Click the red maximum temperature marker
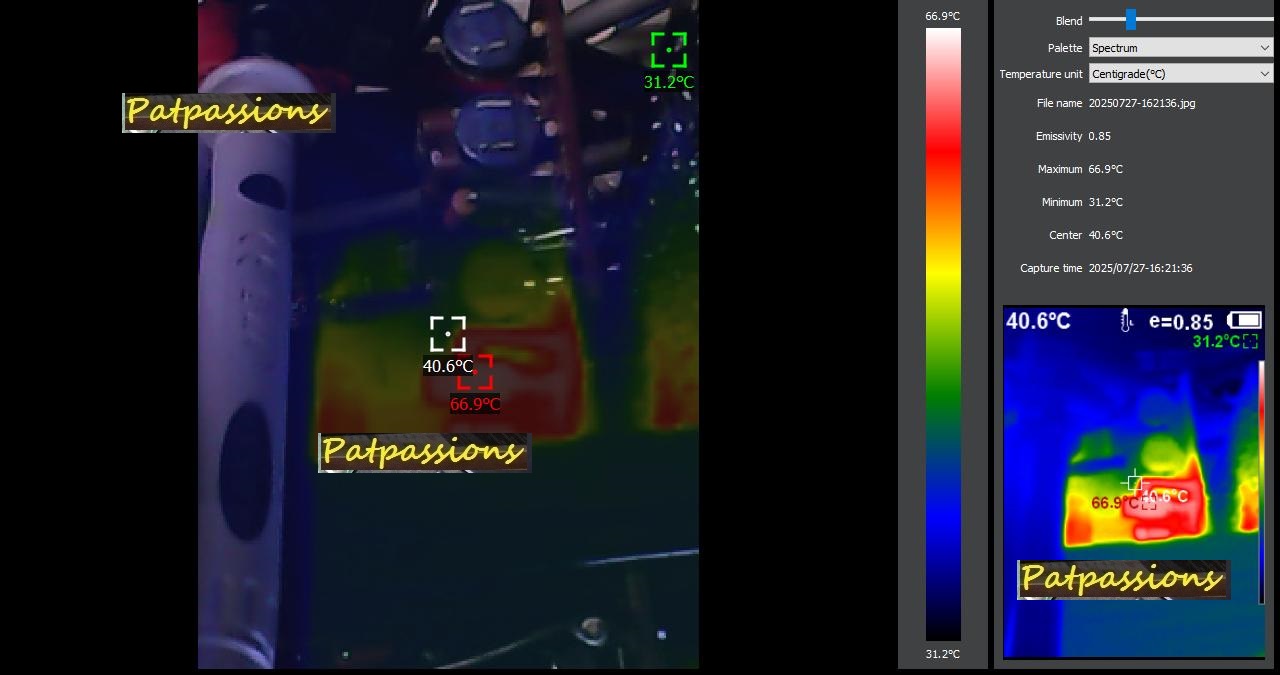 tap(475, 372)
